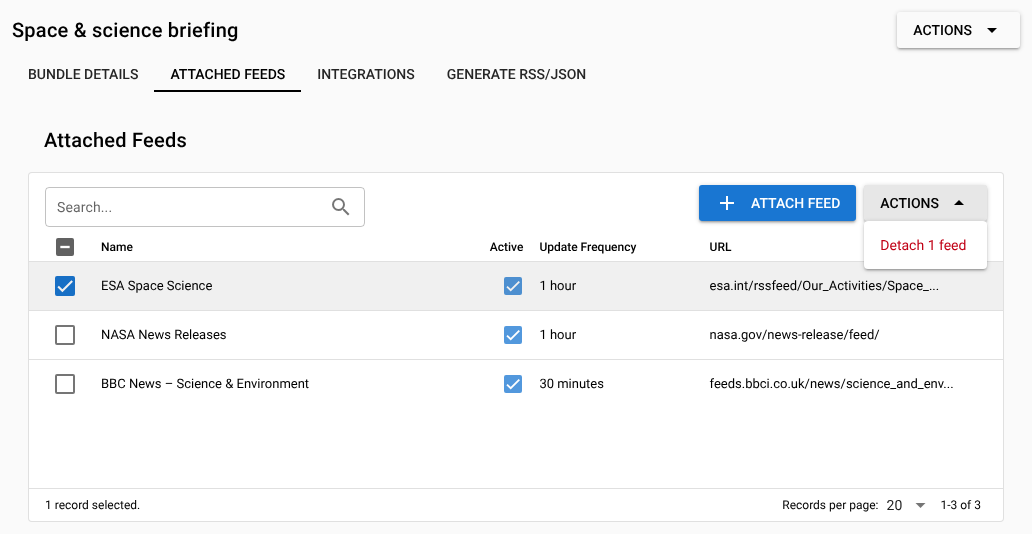Click the NASA News Releases feed name
1032x534 pixels.
click(163, 334)
